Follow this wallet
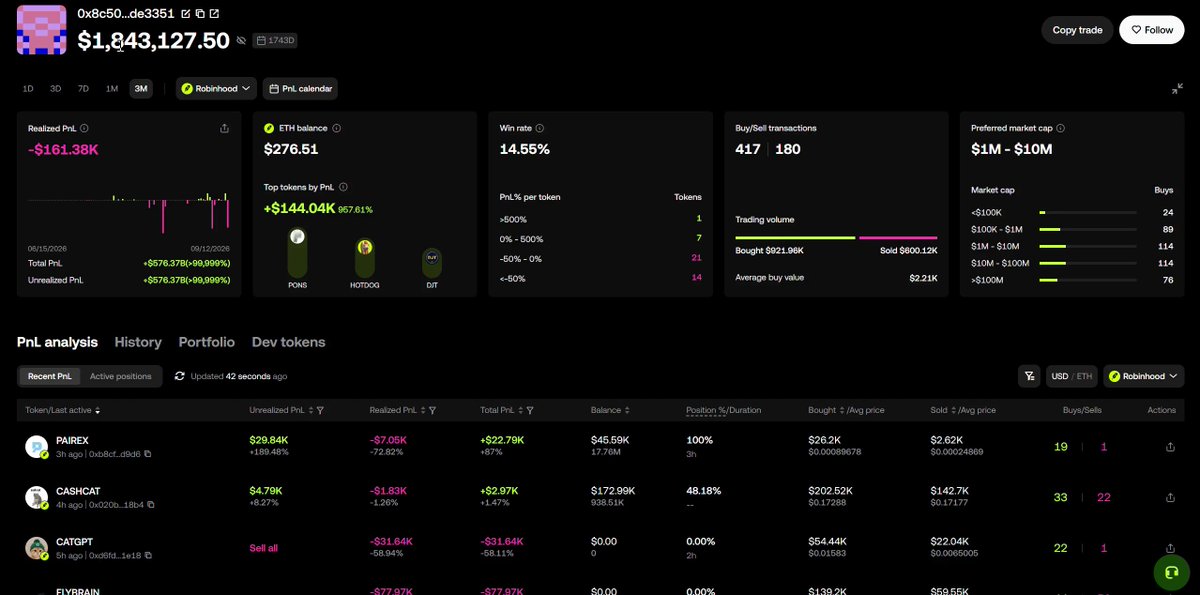Viewport: 1200px width, 595px height. pyautogui.click(x=1152, y=30)
